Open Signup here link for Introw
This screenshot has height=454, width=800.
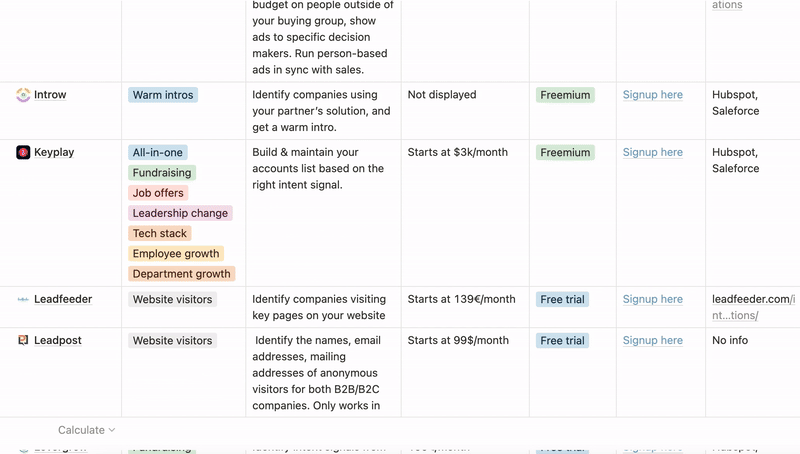coord(652,95)
